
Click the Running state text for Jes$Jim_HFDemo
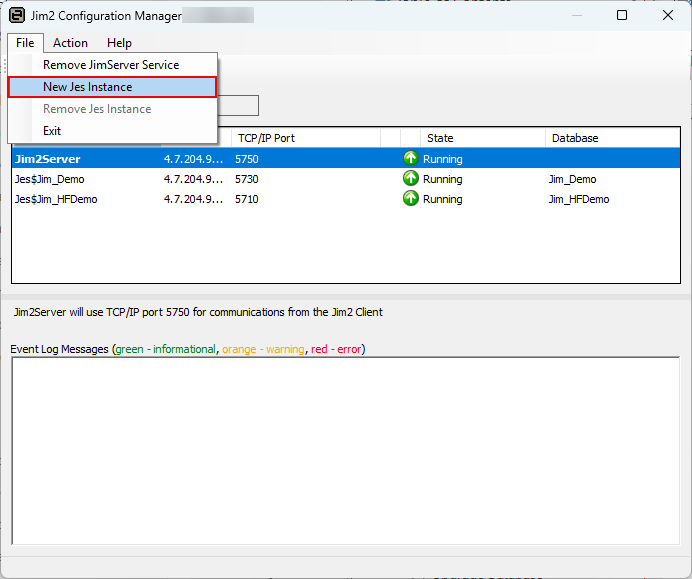tap(443, 199)
